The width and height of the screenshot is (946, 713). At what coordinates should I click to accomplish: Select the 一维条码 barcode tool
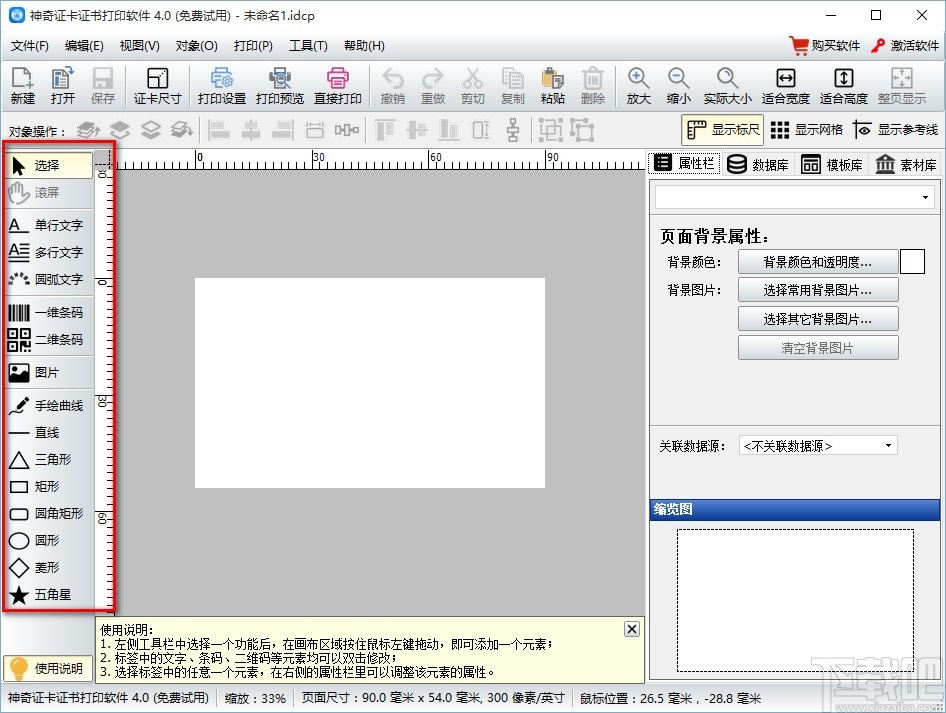click(49, 312)
